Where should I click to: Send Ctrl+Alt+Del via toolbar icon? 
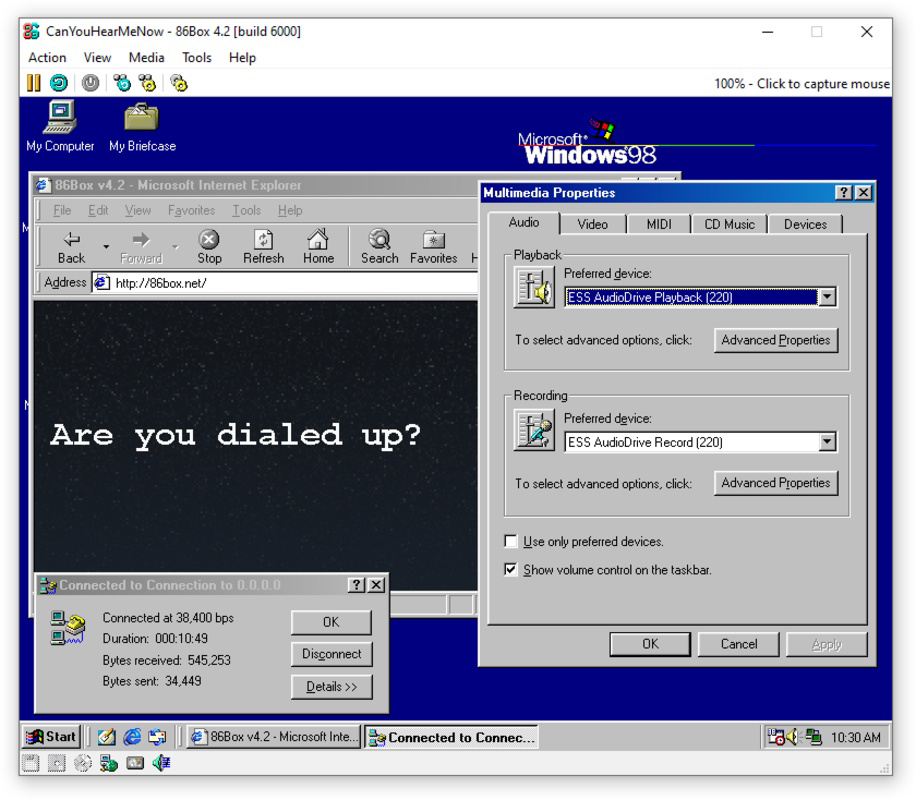(122, 83)
